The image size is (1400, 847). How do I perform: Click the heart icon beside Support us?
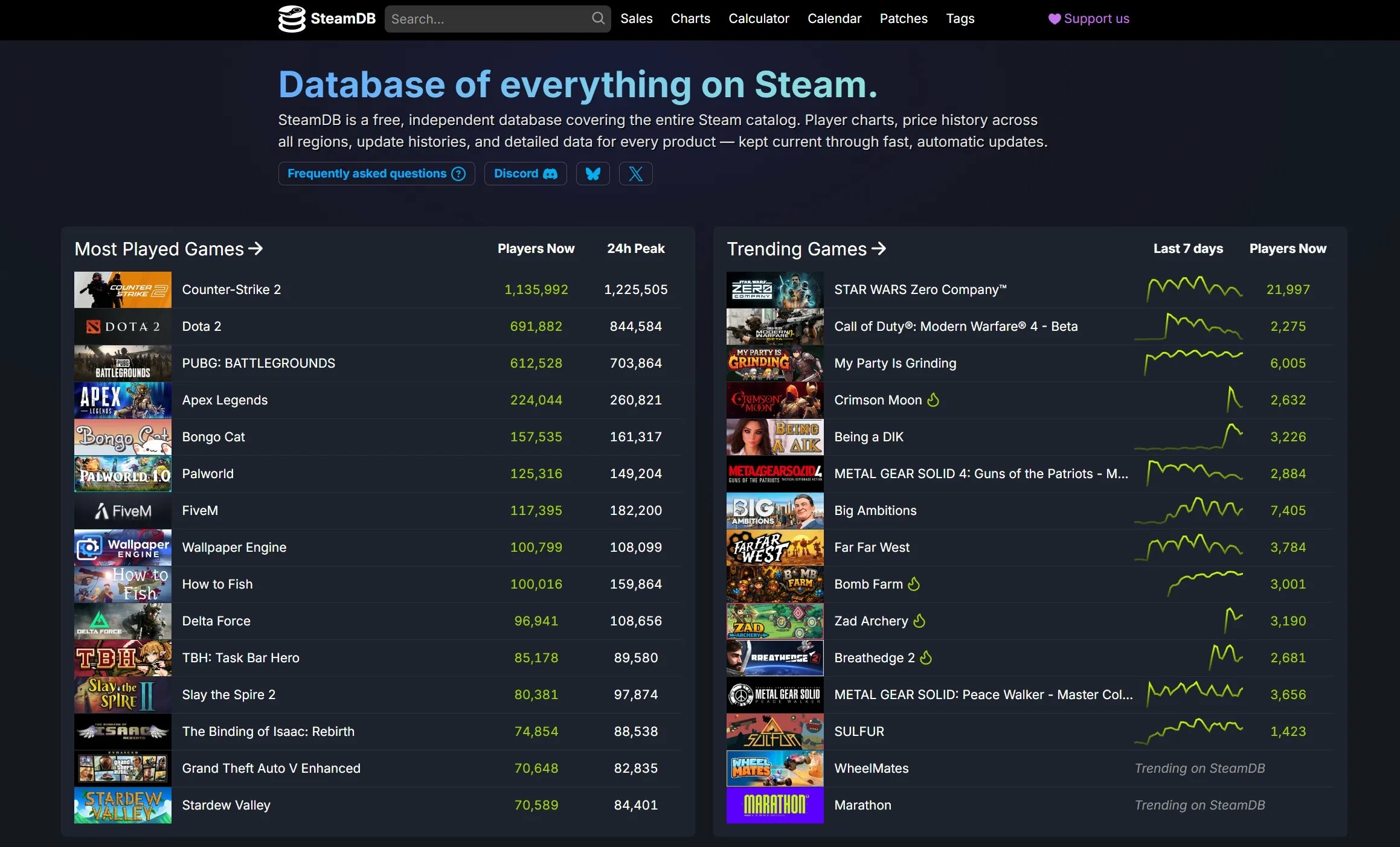pos(1055,19)
